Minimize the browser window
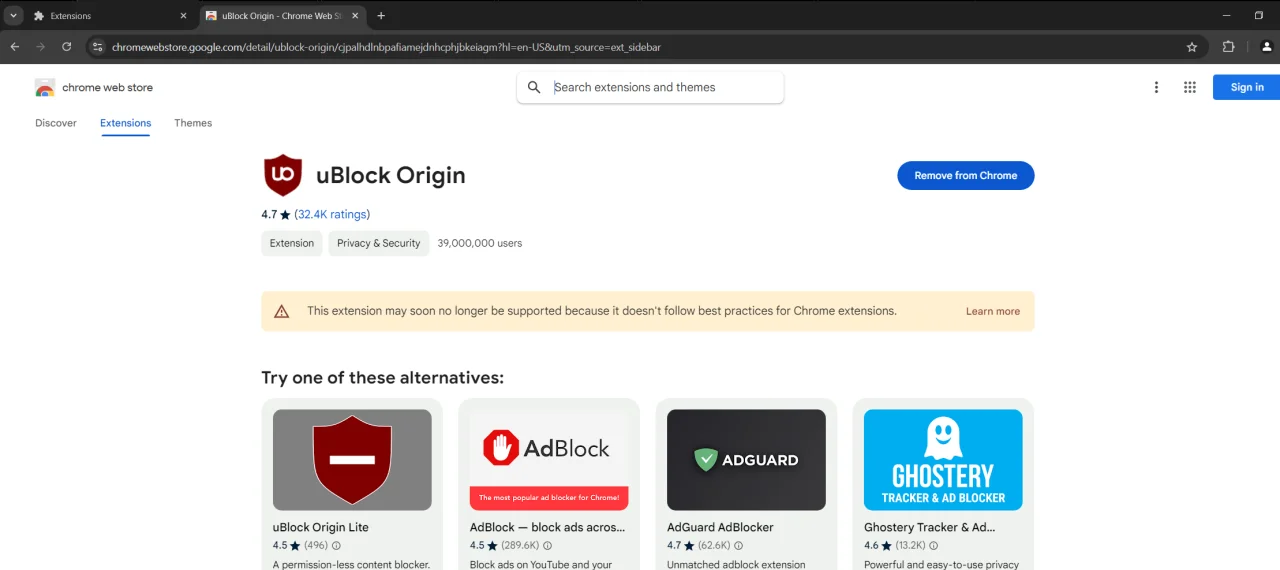1280x570 pixels. tap(1228, 15)
